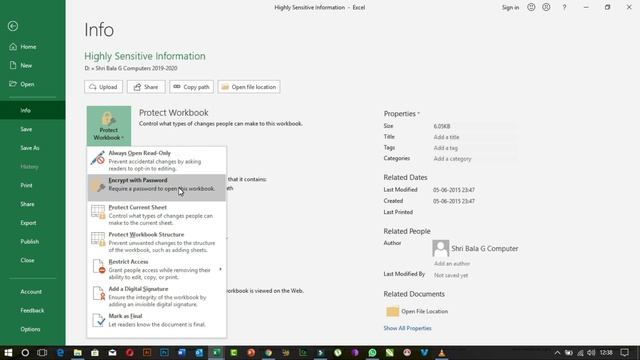This screenshot has width=640, height=360.
Task: Click the Always Open Read-Only pencil icon
Action: 98,158
